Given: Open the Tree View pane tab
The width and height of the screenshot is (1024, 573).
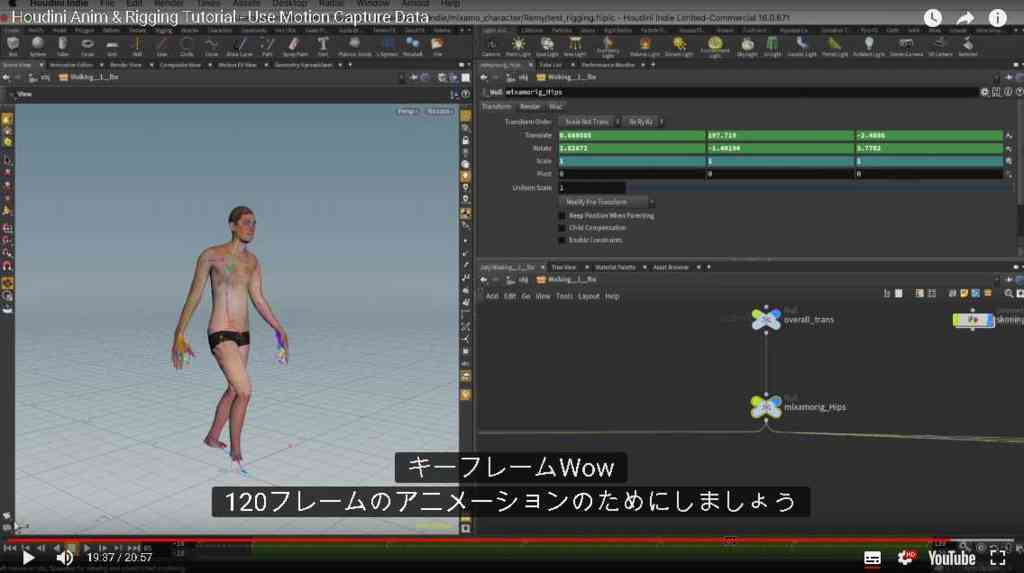Looking at the screenshot, I should click(x=564, y=267).
